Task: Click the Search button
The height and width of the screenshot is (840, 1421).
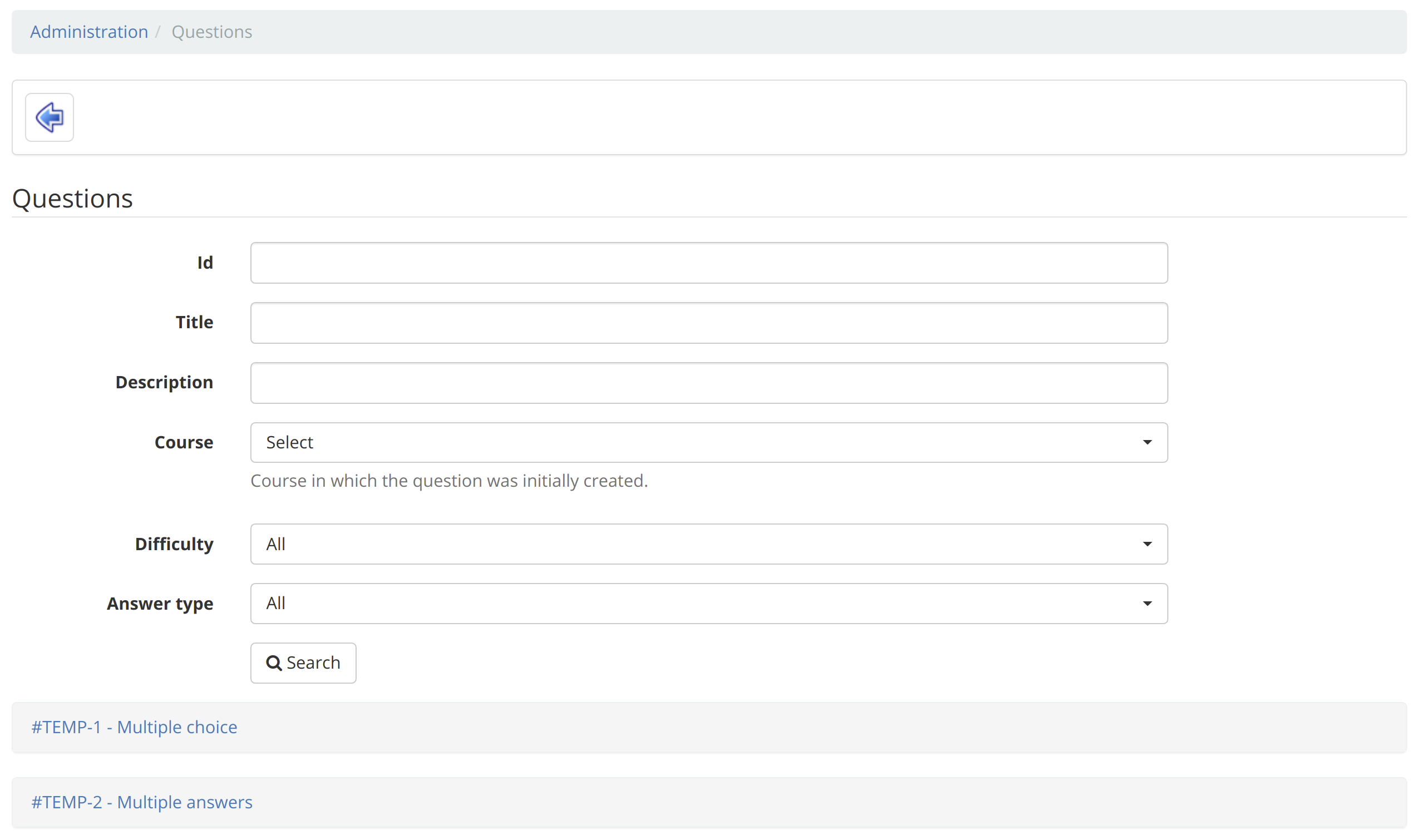Action: (303, 662)
